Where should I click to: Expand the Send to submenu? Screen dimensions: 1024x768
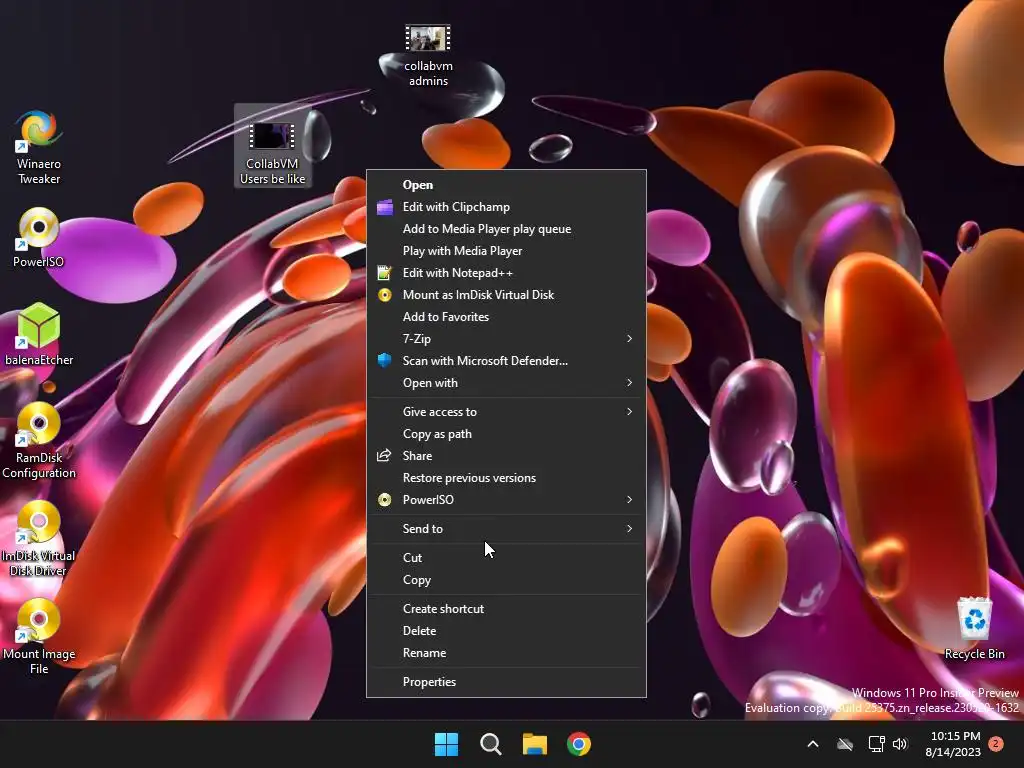click(x=506, y=529)
